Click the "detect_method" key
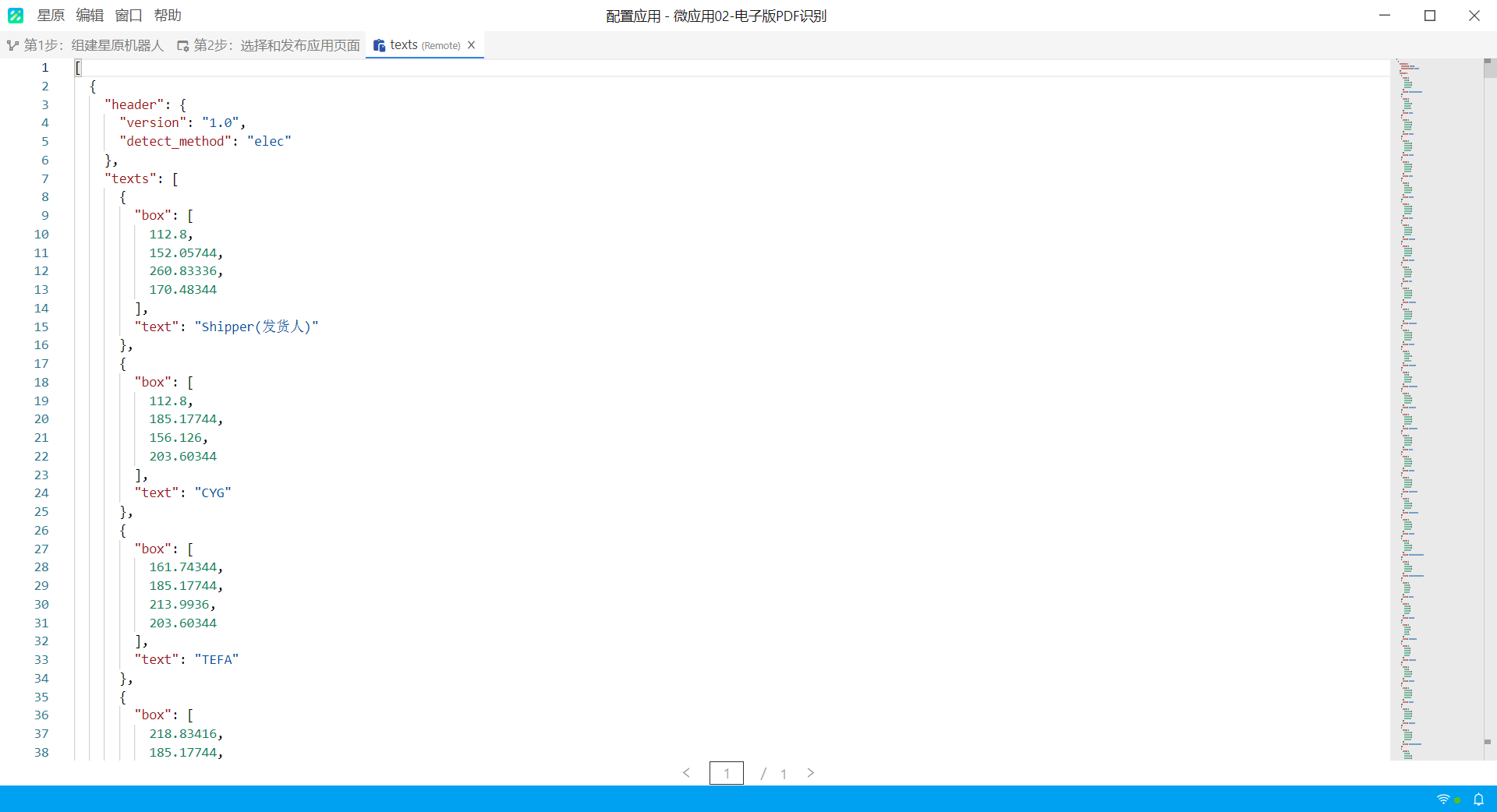 click(x=175, y=142)
